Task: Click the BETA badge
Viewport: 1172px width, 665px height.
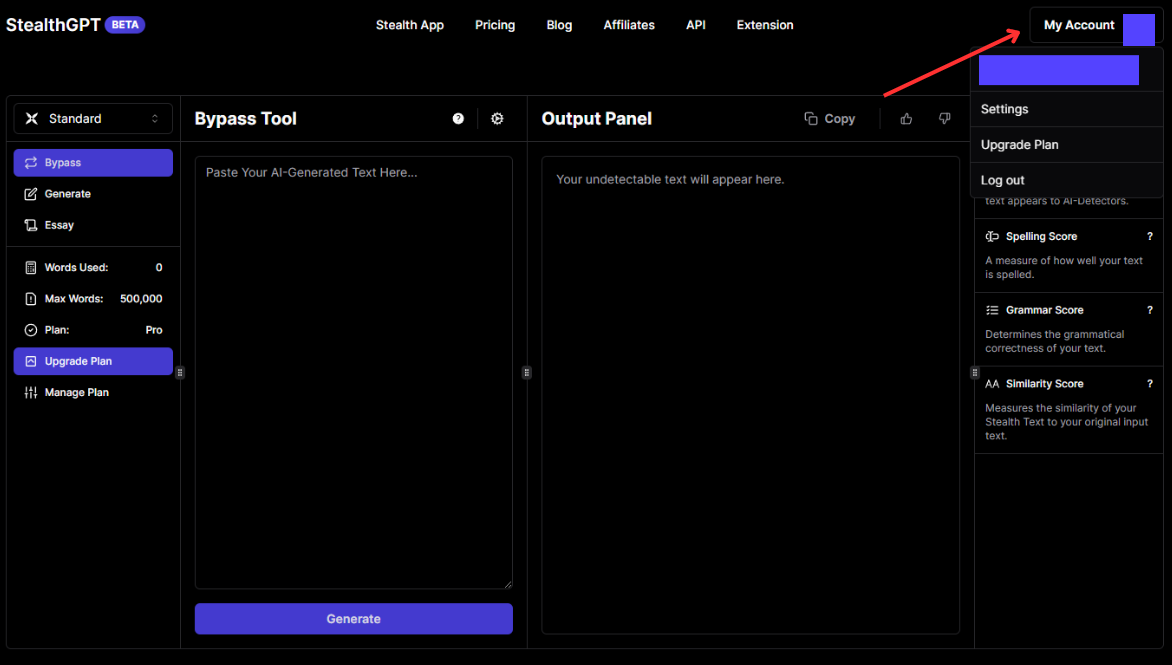Action: 125,25
